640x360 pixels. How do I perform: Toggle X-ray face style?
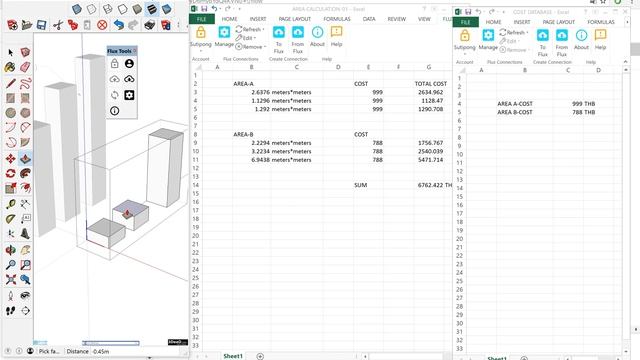pyautogui.click(x=77, y=9)
